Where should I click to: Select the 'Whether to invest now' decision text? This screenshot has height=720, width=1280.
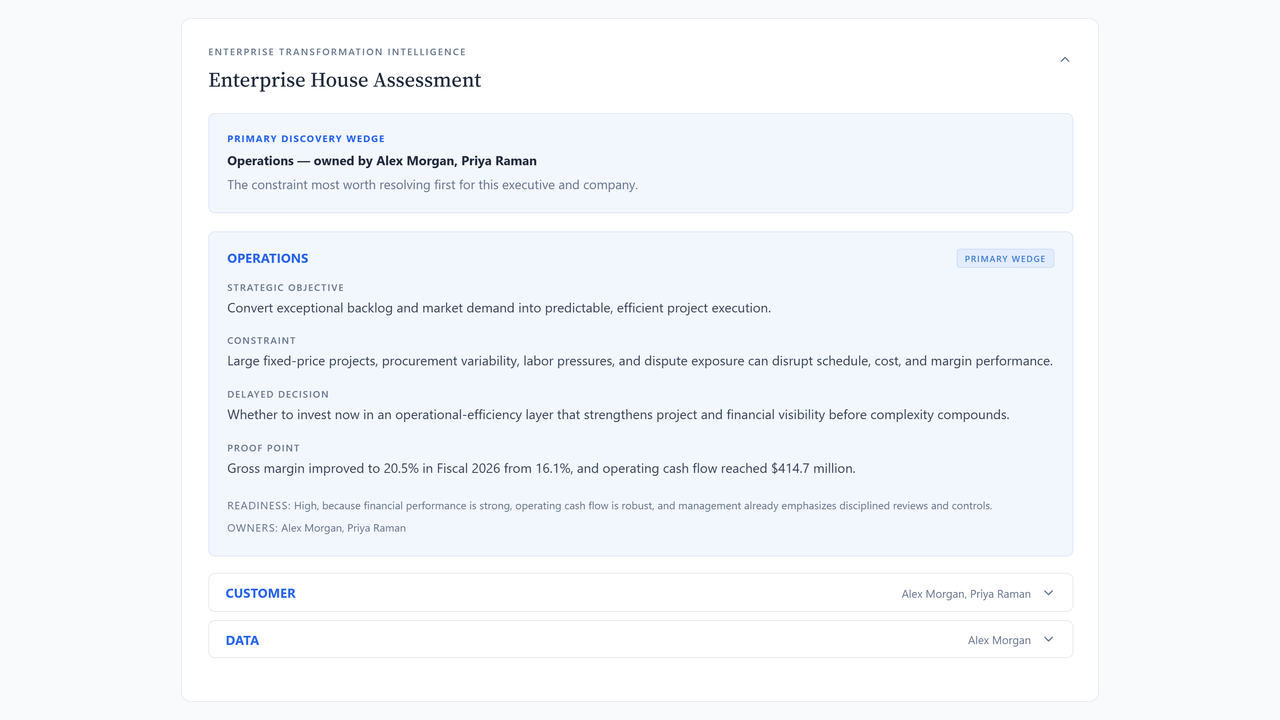pos(618,415)
